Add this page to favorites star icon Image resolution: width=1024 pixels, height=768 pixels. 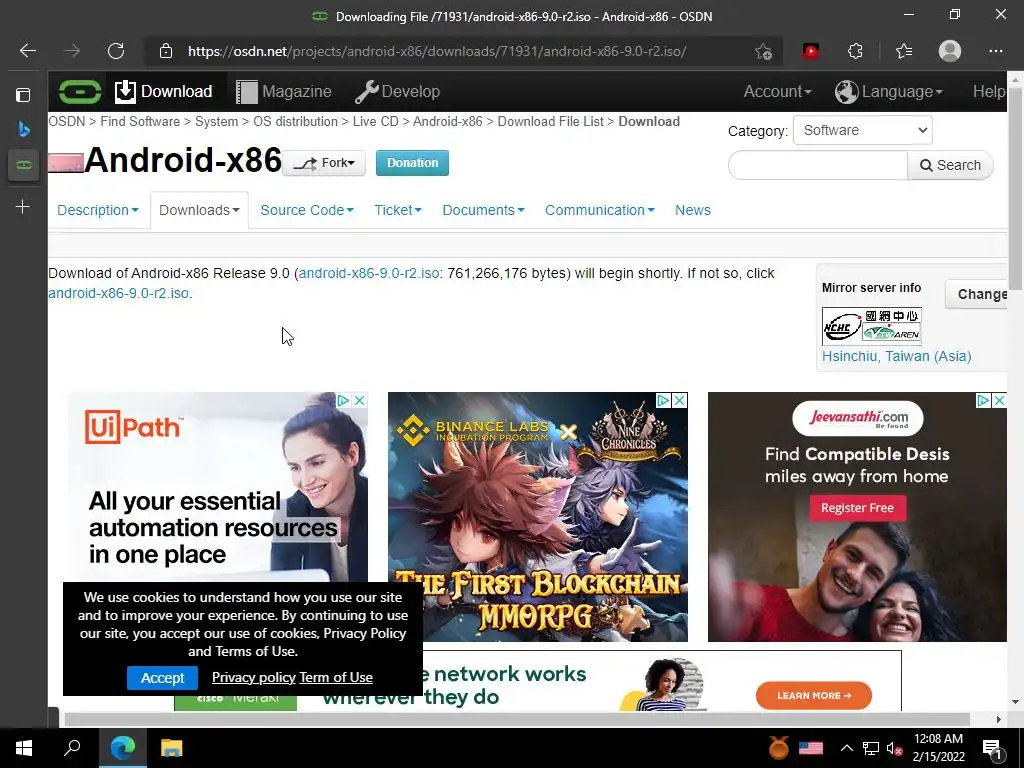pyautogui.click(x=763, y=52)
